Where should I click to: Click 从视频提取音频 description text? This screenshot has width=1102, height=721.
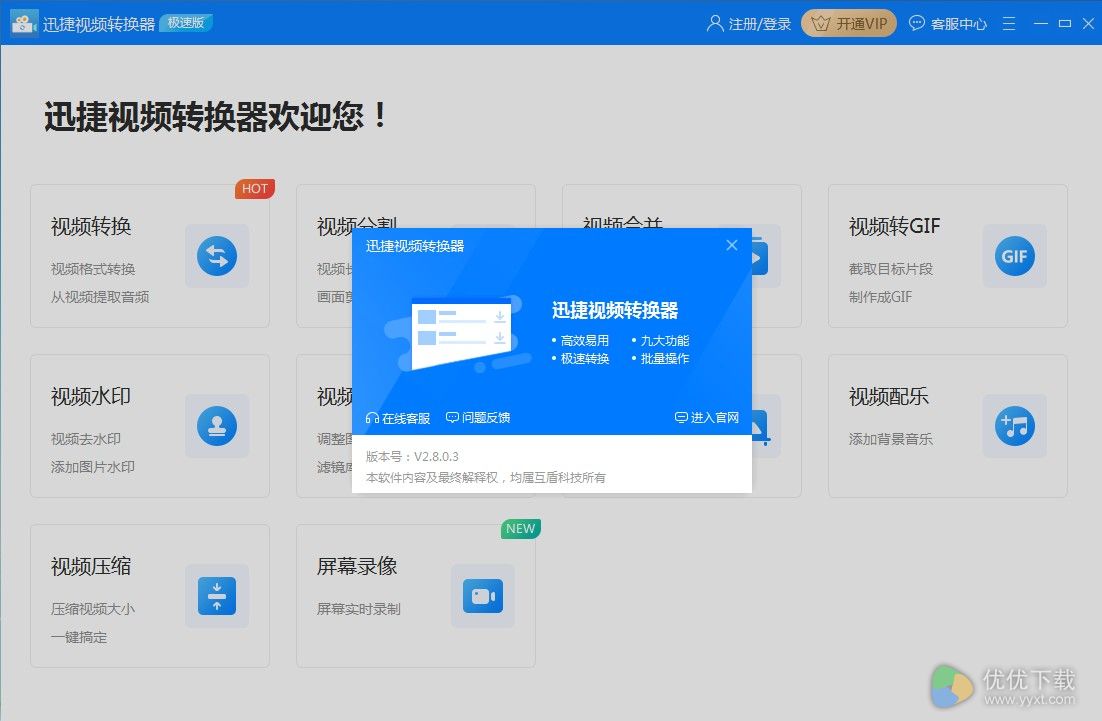click(100, 297)
